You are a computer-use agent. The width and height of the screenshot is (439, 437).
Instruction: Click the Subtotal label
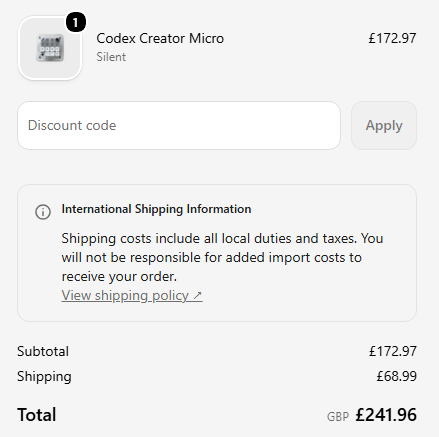coord(43,351)
